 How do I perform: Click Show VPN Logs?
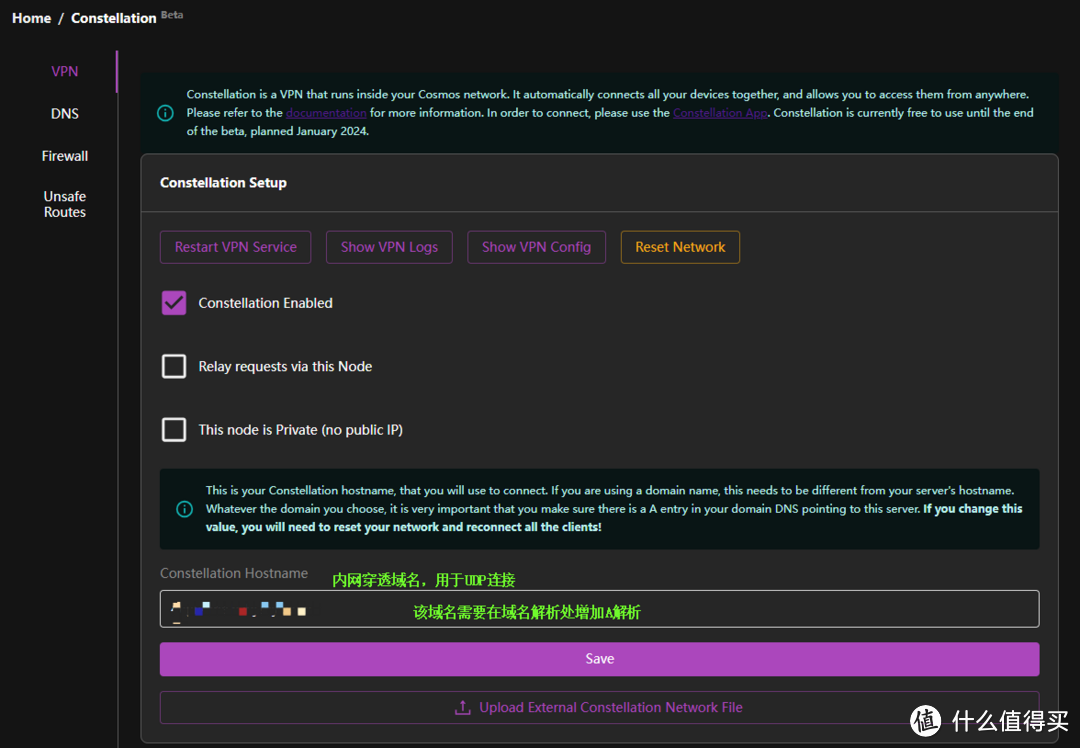[x=389, y=247]
